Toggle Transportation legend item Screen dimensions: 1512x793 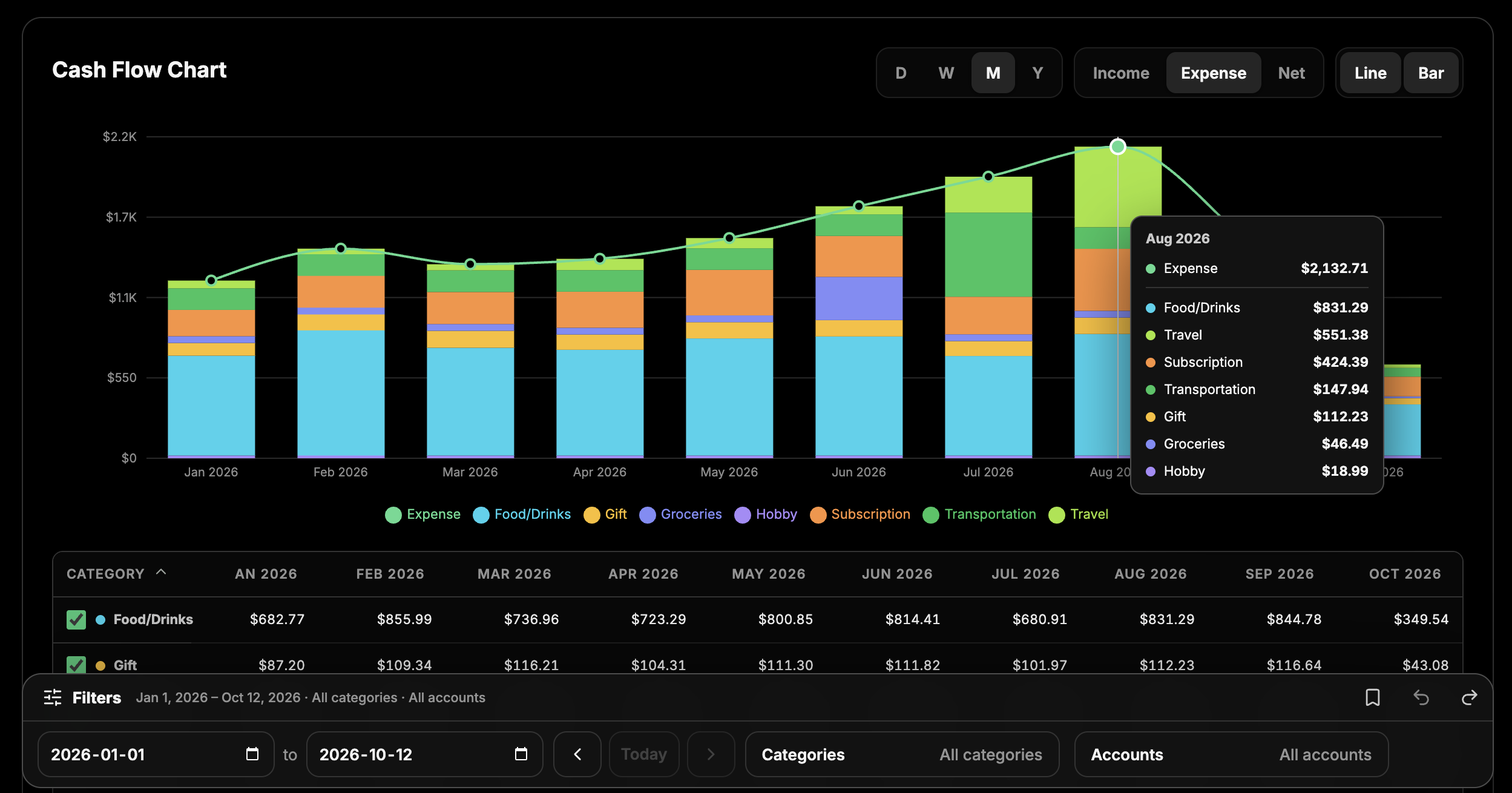point(979,515)
